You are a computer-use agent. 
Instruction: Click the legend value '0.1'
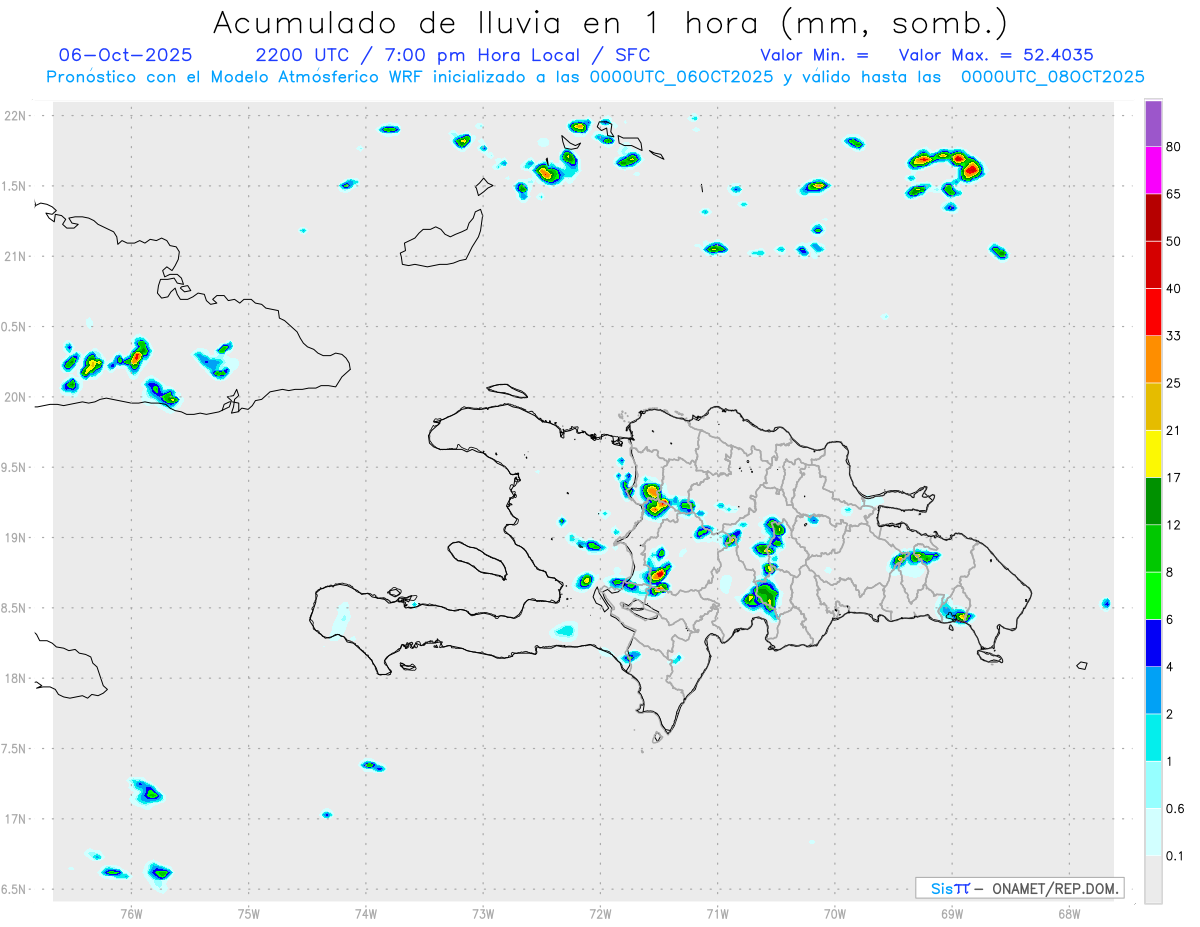[1176, 856]
